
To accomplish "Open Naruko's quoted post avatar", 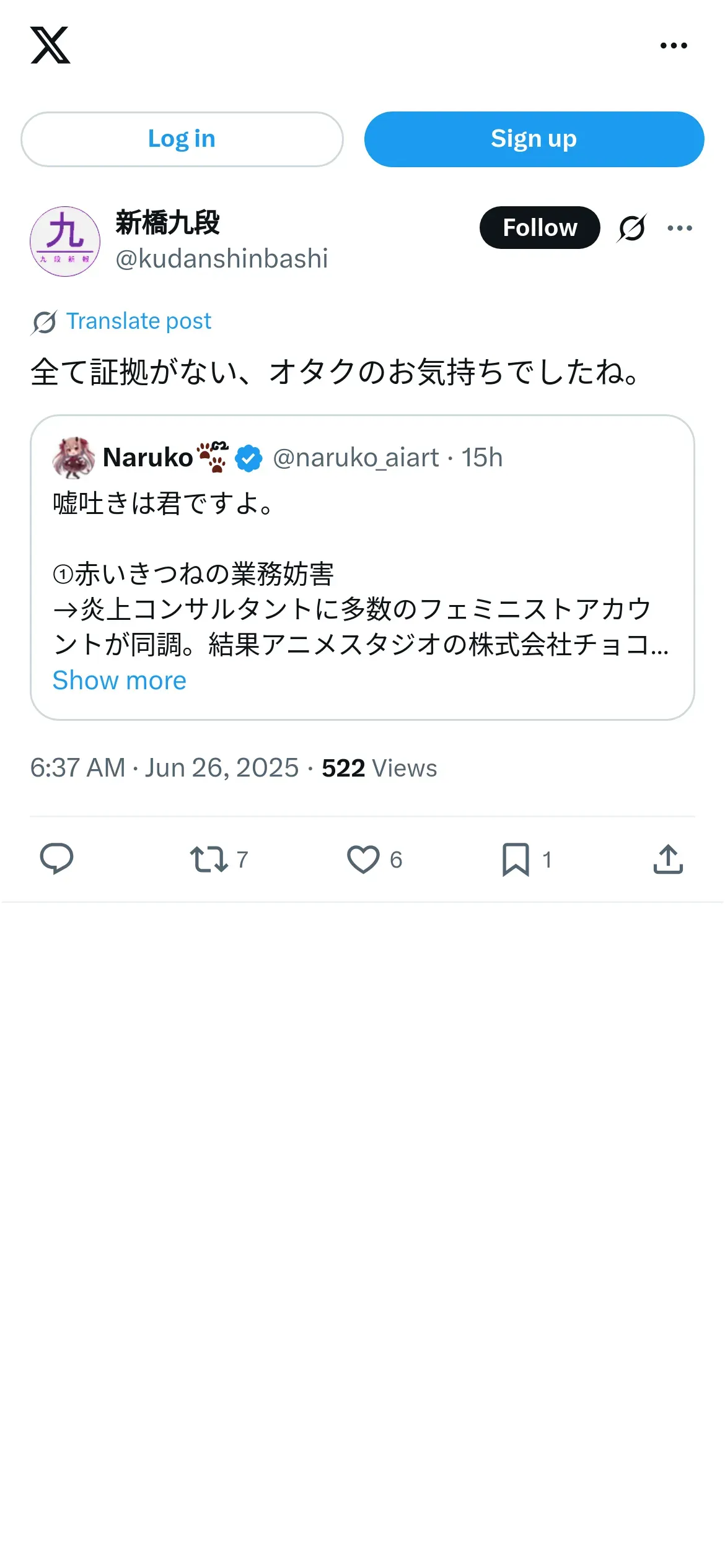I will point(74,458).
